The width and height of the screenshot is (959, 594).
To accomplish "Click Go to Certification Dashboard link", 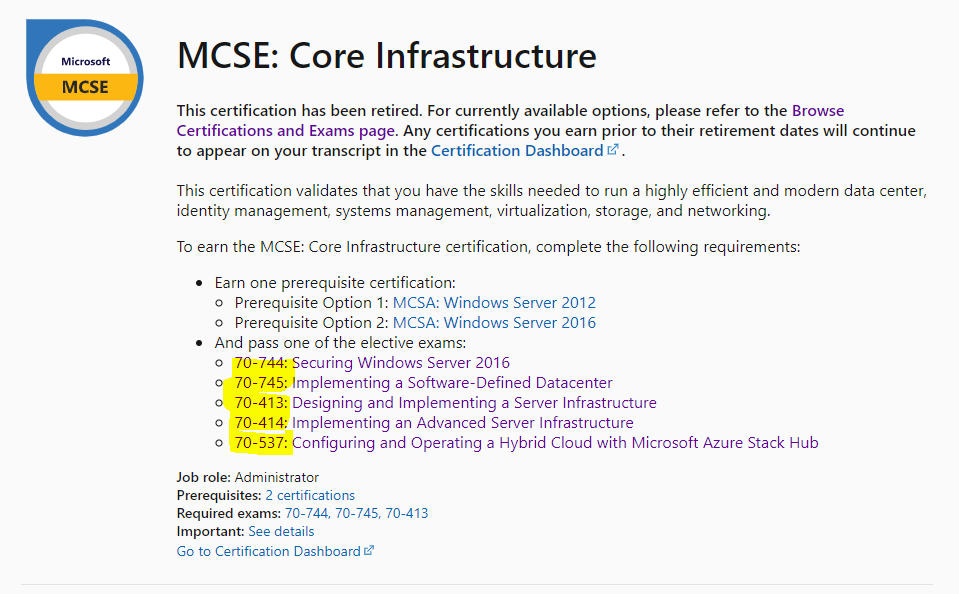I will 268,551.
